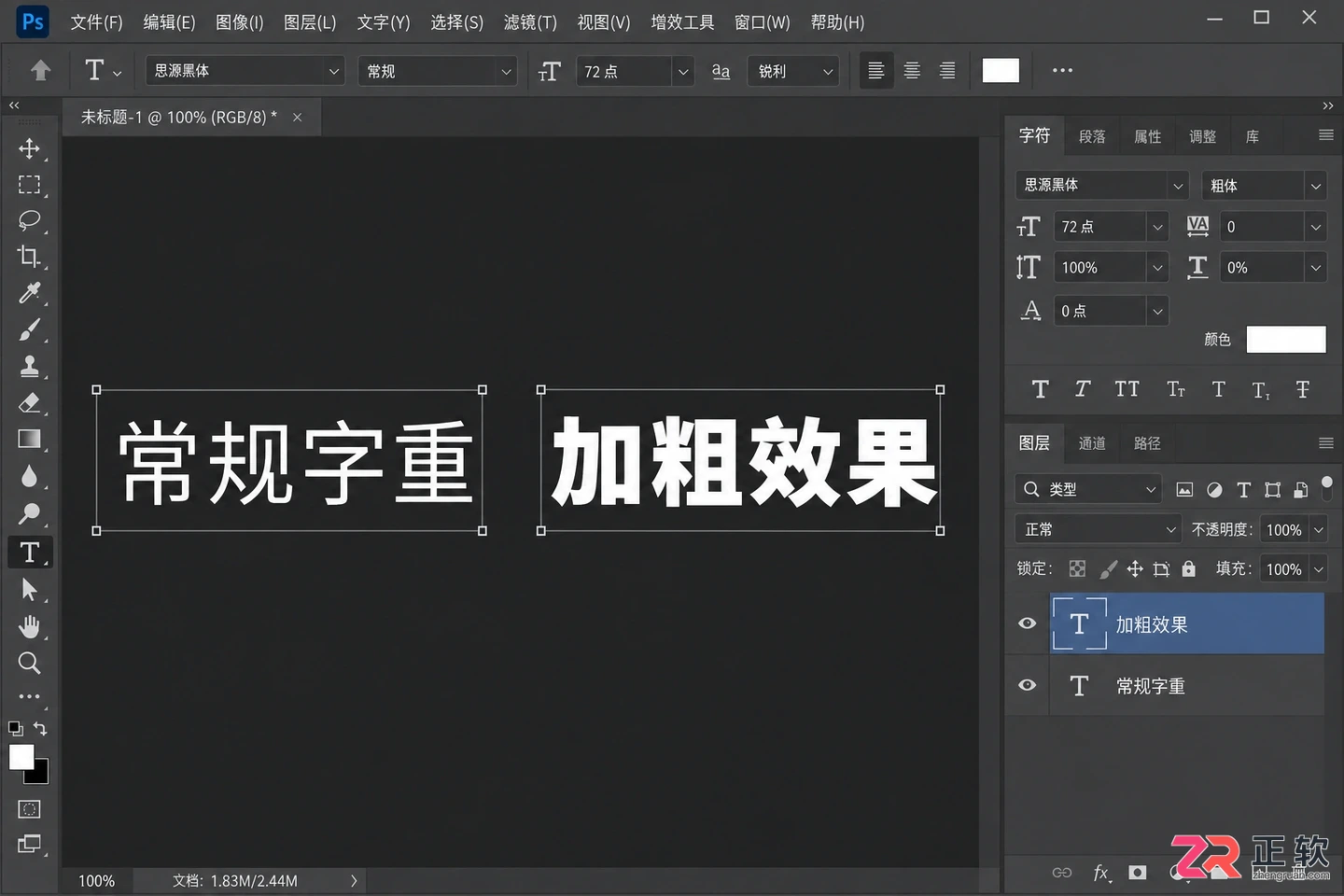This screenshot has height=896, width=1344.
Task: Hide the 常规字重 layer
Action: click(x=1028, y=685)
